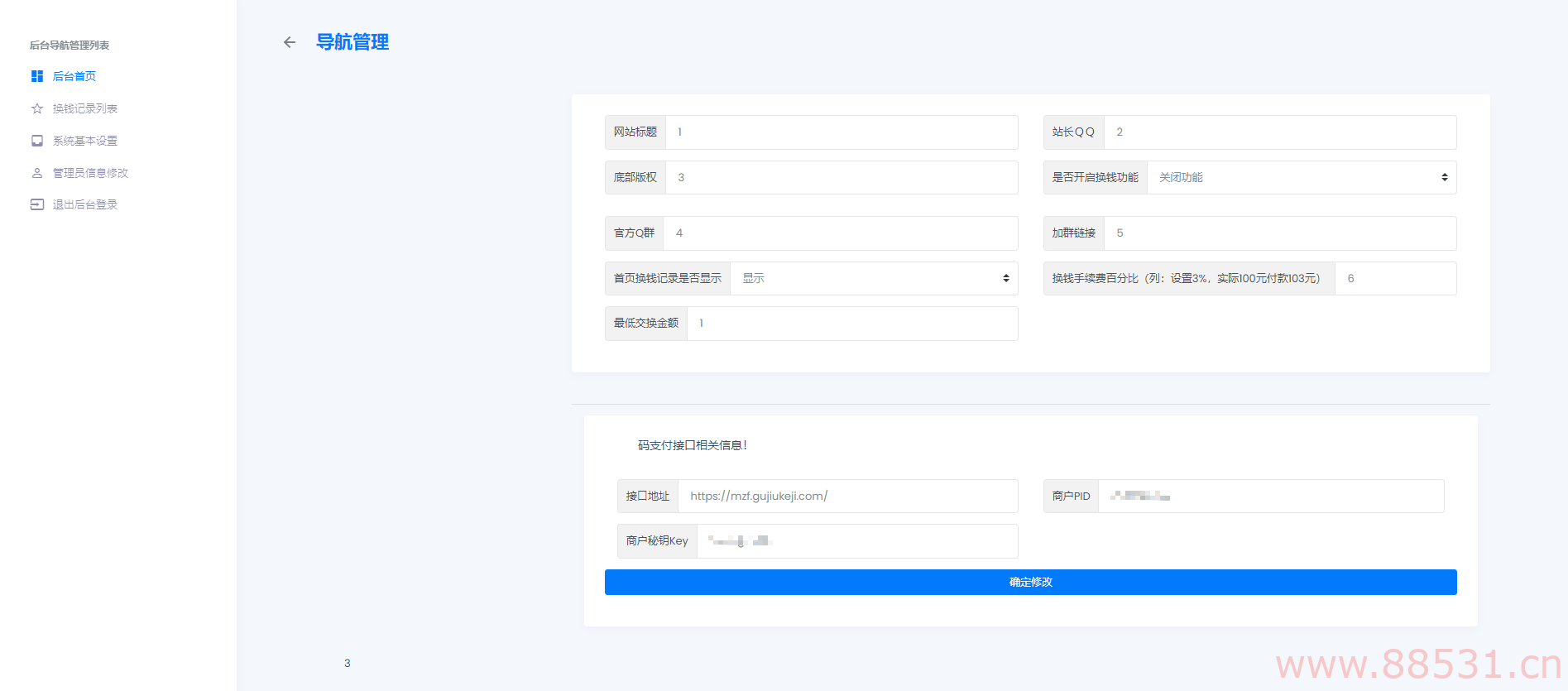This screenshot has height=691, width=1568.
Task: Click the 导航管理 page title
Action: click(x=352, y=42)
